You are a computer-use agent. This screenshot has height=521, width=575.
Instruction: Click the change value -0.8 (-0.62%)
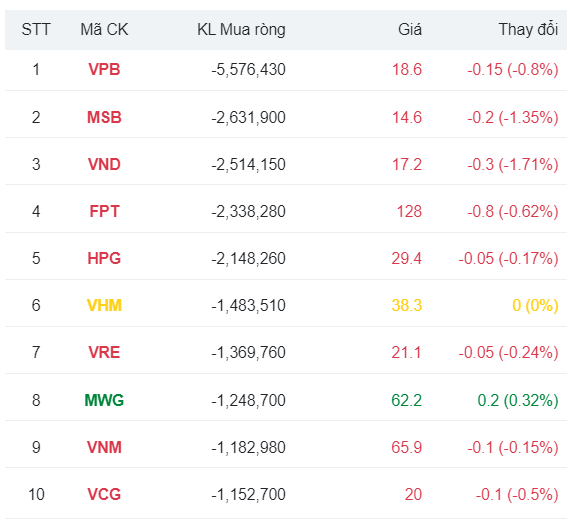[513, 212]
